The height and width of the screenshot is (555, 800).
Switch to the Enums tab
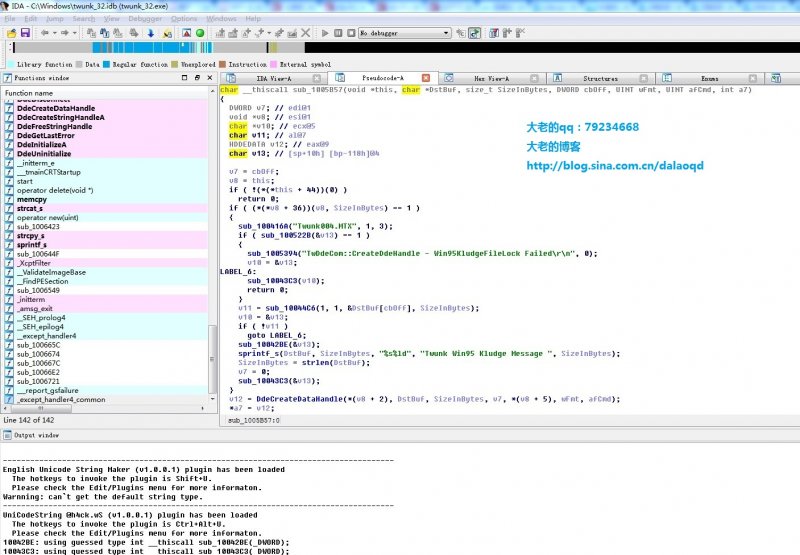click(x=709, y=79)
